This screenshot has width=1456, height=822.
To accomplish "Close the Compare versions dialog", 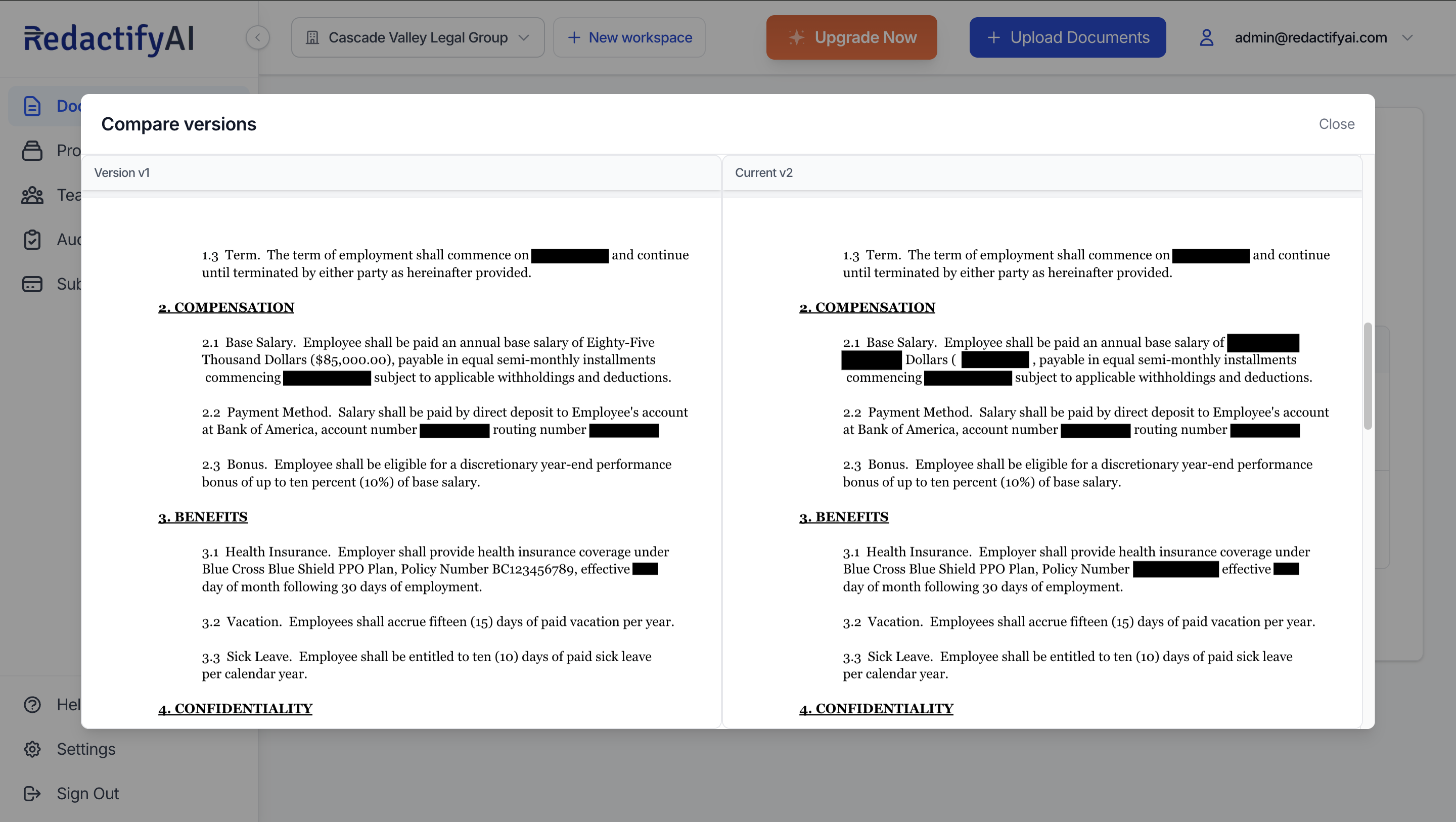I will (1336, 124).
